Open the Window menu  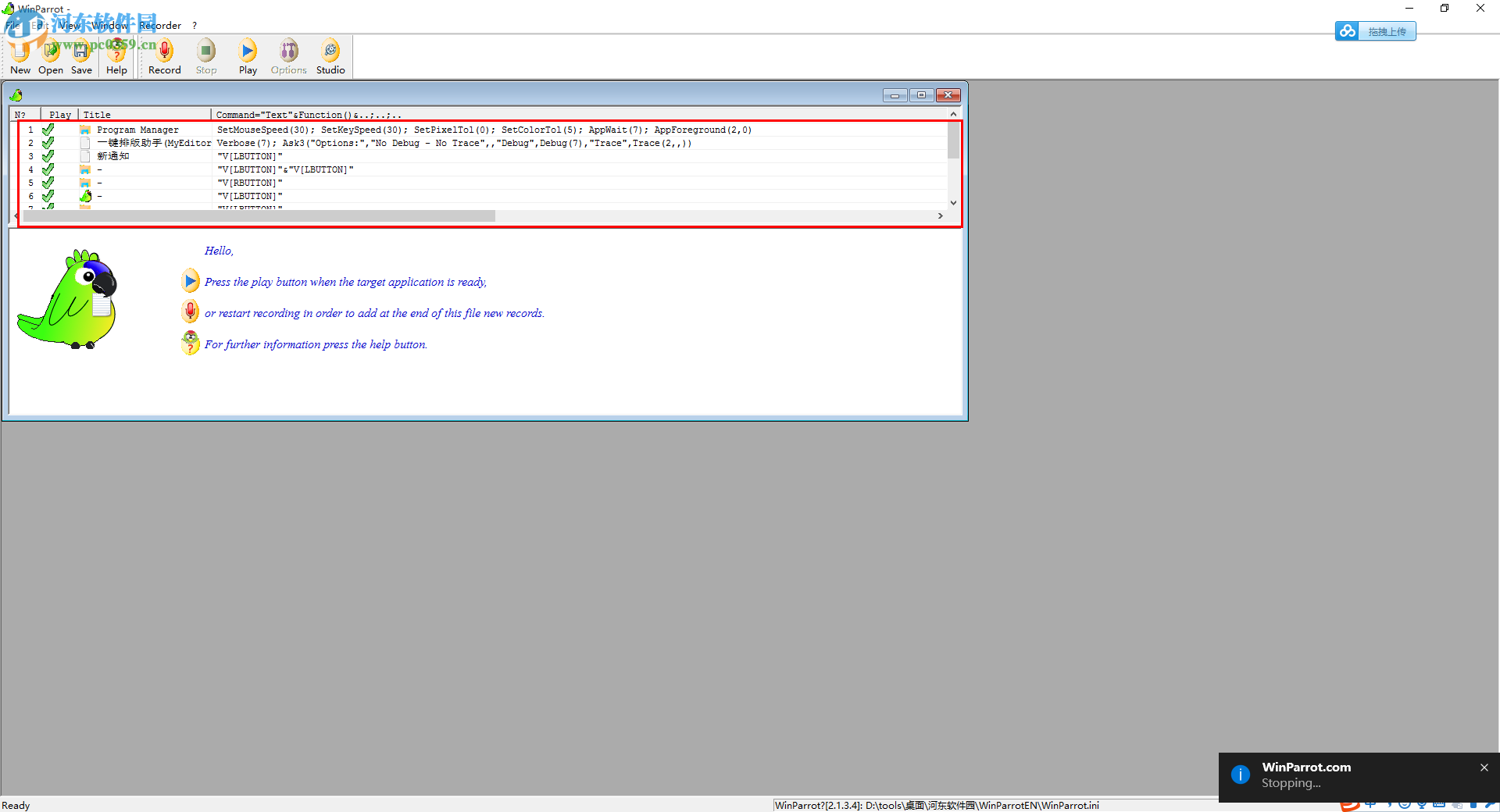click(110, 25)
